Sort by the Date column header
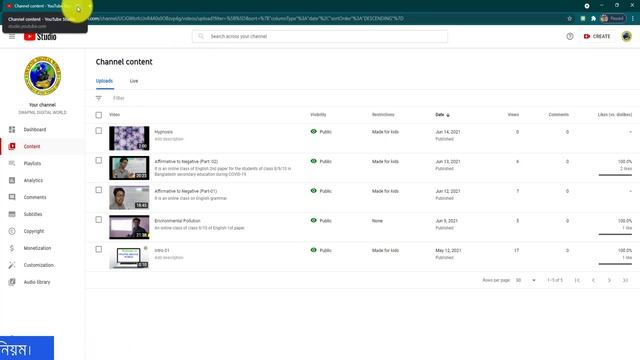The width and height of the screenshot is (640, 360). pyautogui.click(x=442, y=115)
